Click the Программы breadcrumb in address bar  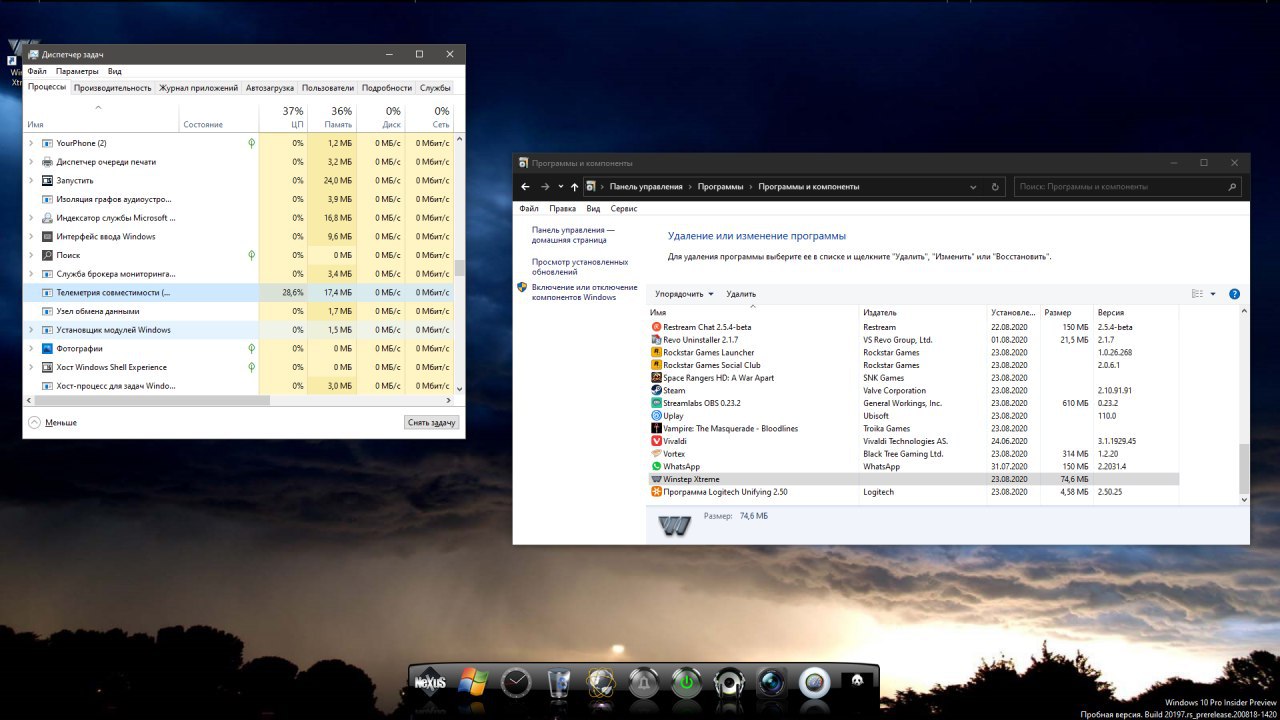(720, 187)
